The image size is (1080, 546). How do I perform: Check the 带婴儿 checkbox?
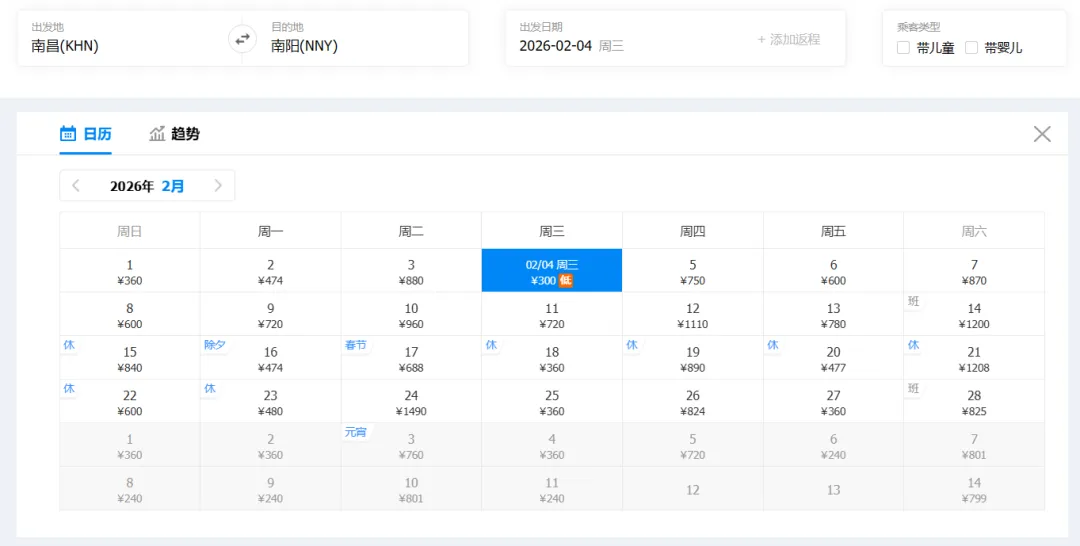[x=971, y=48]
